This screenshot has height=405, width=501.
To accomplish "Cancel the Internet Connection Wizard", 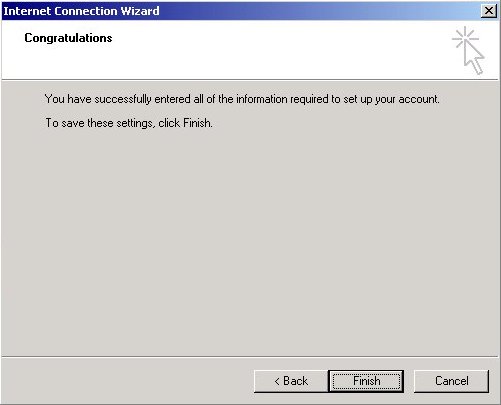I will click(451, 381).
